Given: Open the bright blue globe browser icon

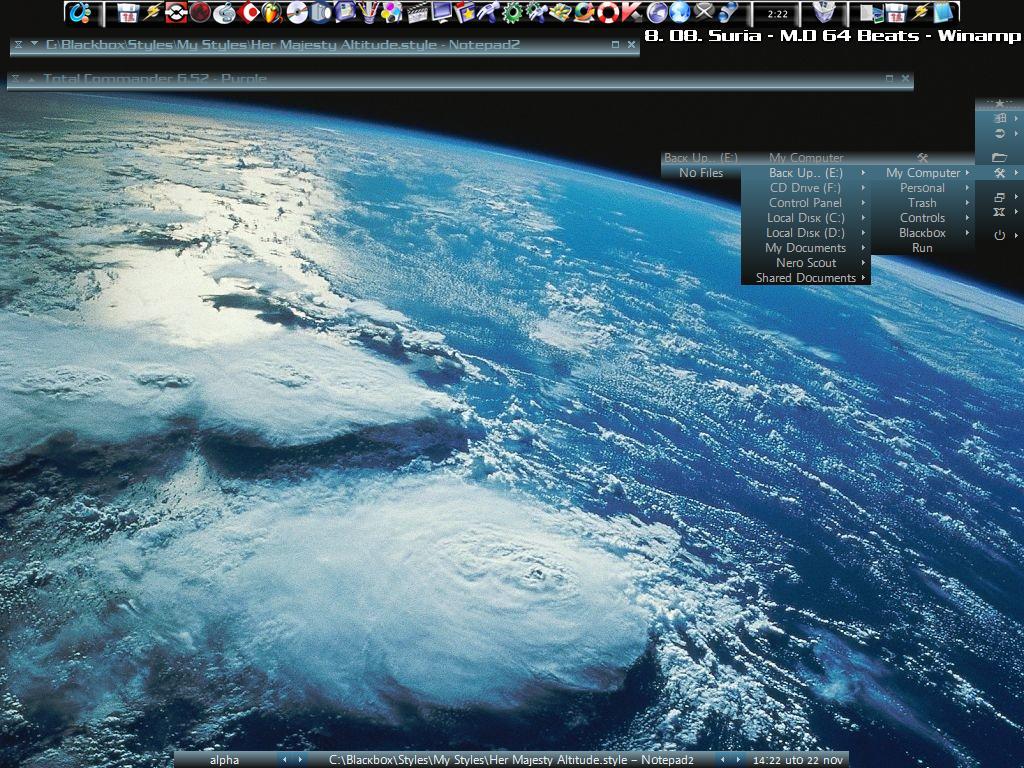Looking at the screenshot, I should pyautogui.click(x=679, y=12).
